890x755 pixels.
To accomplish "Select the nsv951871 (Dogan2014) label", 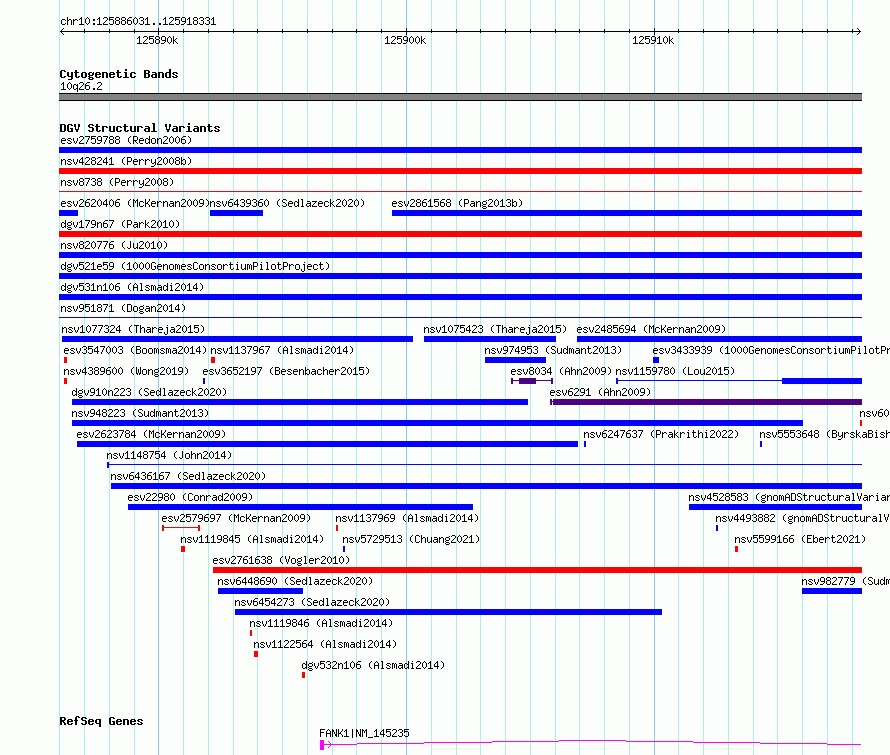I will click(123, 308).
